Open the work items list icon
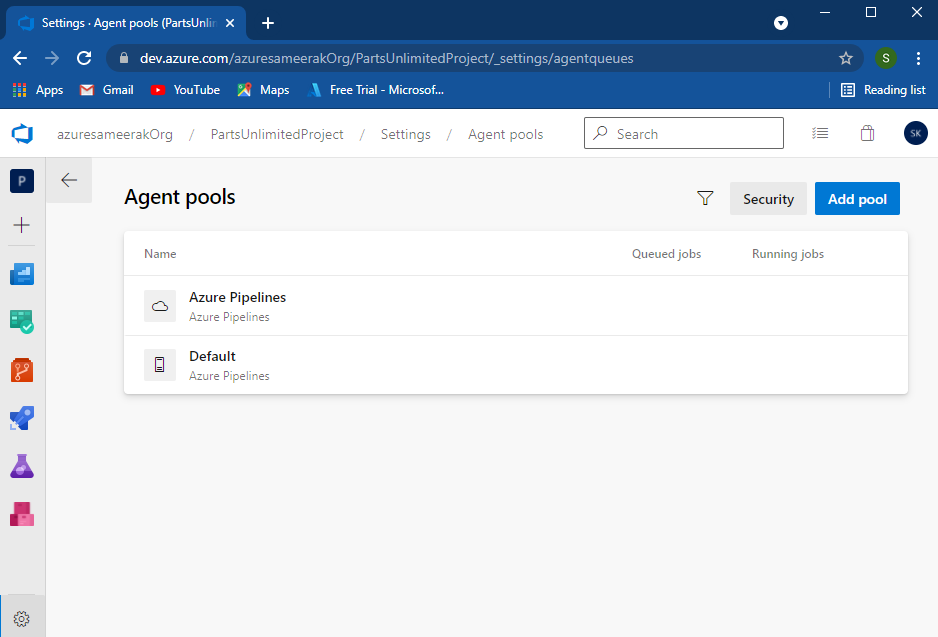938x637 pixels. [x=820, y=132]
